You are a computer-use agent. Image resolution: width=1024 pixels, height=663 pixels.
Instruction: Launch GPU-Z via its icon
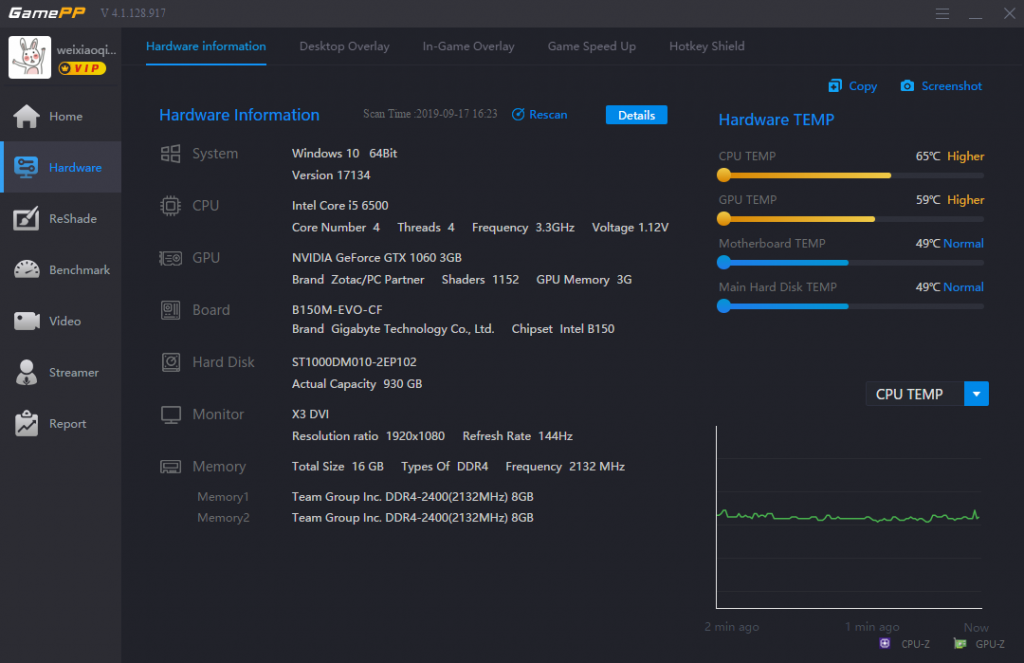959,643
